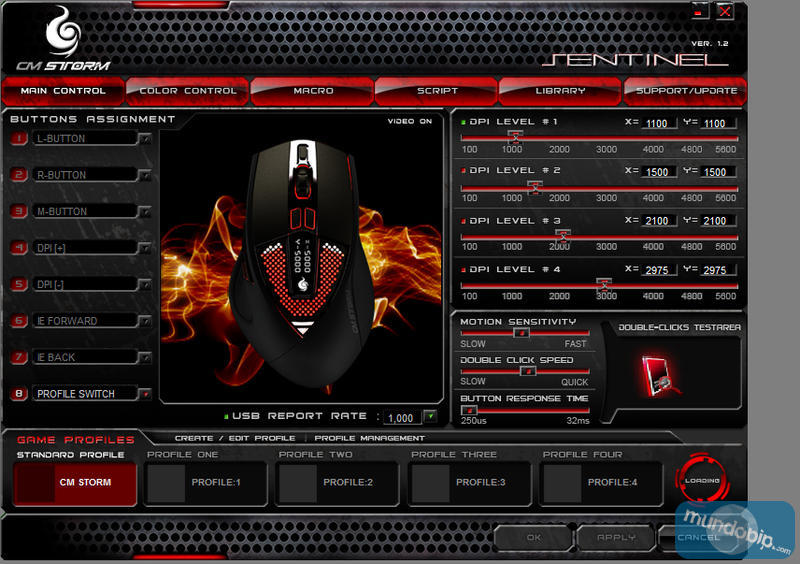Image resolution: width=800 pixels, height=564 pixels.
Task: Click the Loading ring indicator
Action: pos(702,480)
